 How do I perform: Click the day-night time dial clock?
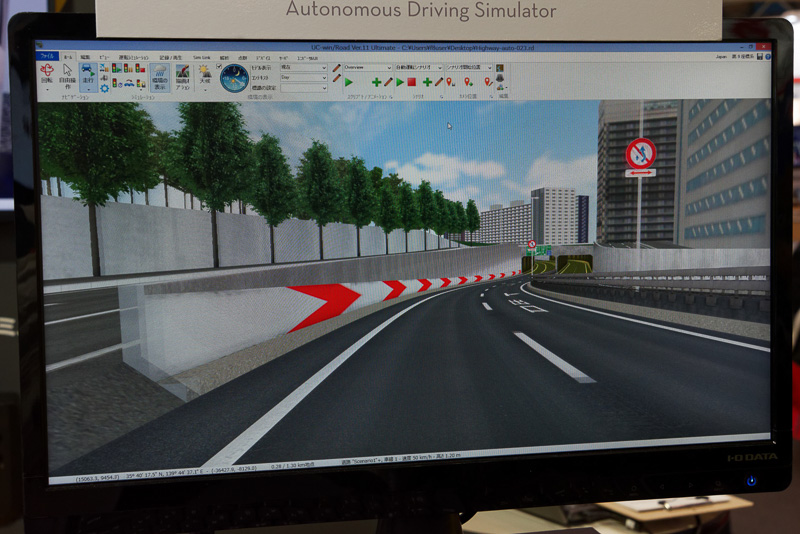(x=234, y=78)
